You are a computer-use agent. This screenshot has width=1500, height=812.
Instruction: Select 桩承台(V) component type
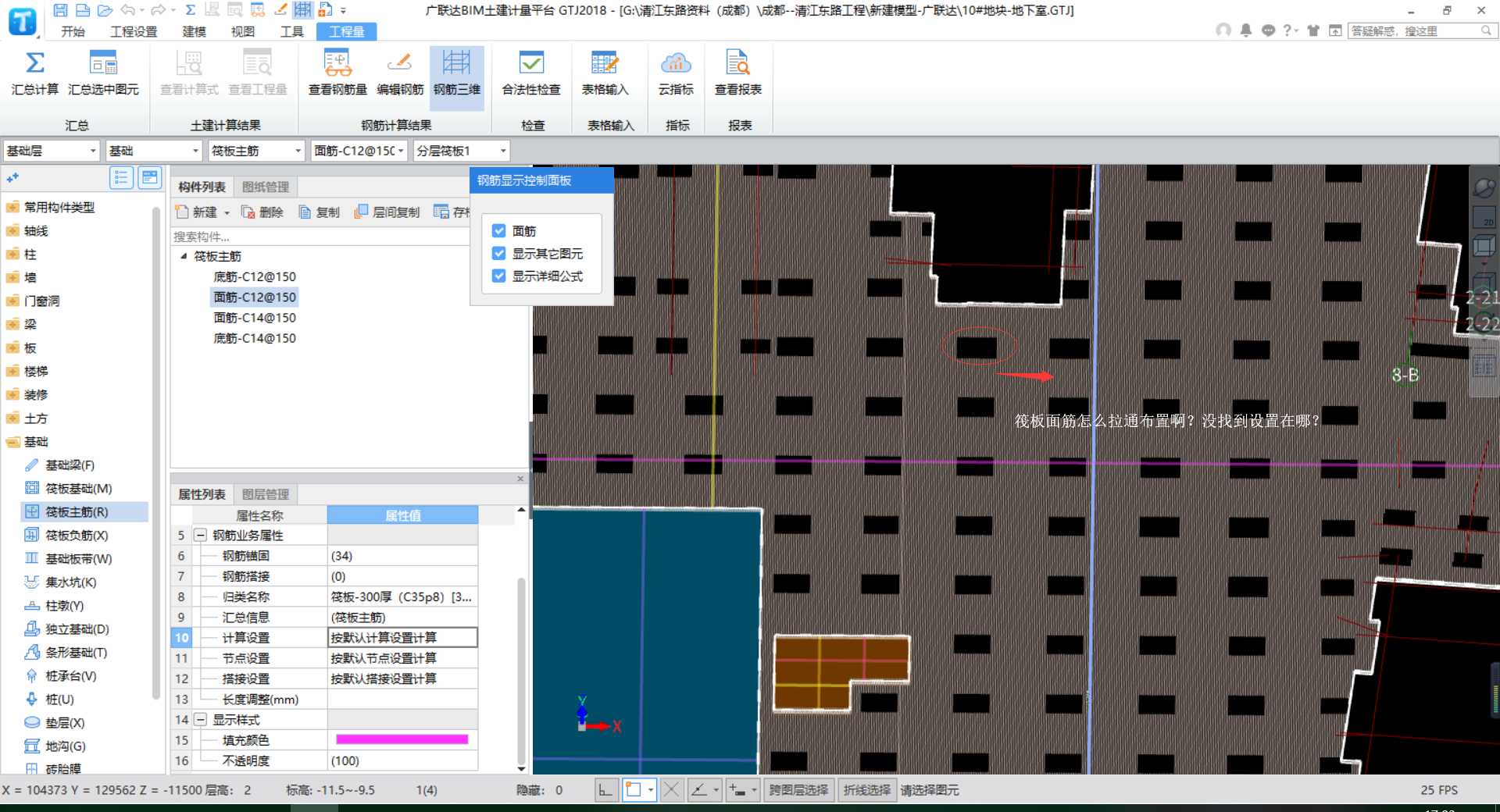(70, 676)
